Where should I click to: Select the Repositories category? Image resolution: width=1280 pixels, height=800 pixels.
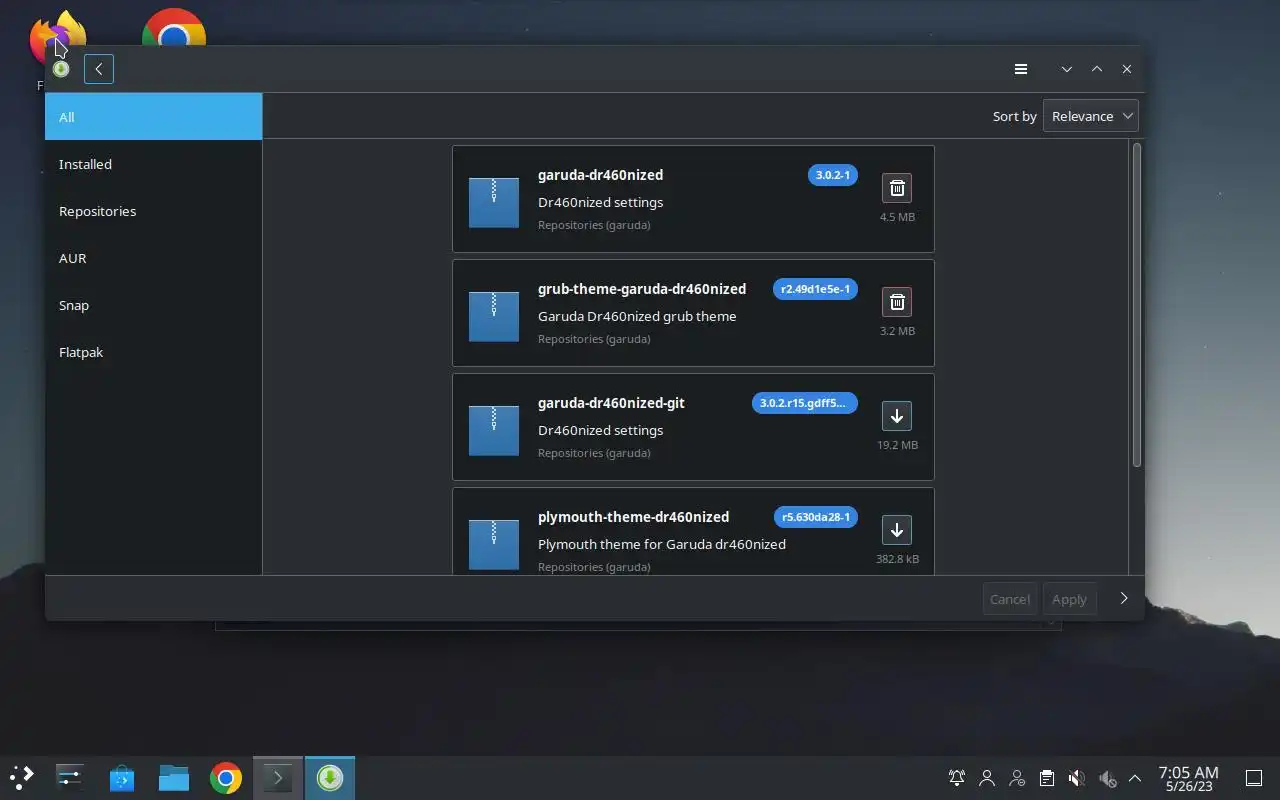pyautogui.click(x=154, y=211)
